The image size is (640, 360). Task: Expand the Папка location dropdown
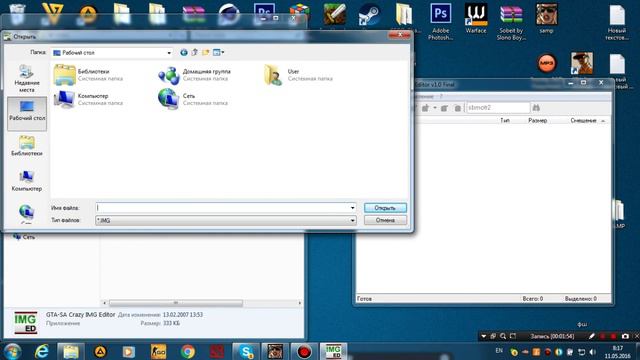click(169, 53)
